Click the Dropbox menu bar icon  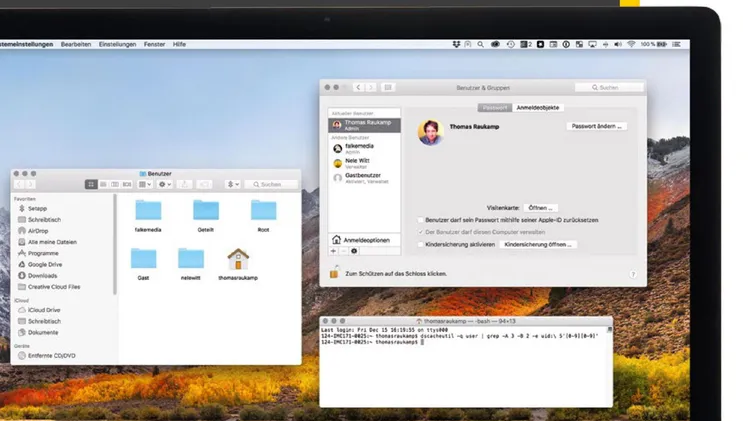456,44
